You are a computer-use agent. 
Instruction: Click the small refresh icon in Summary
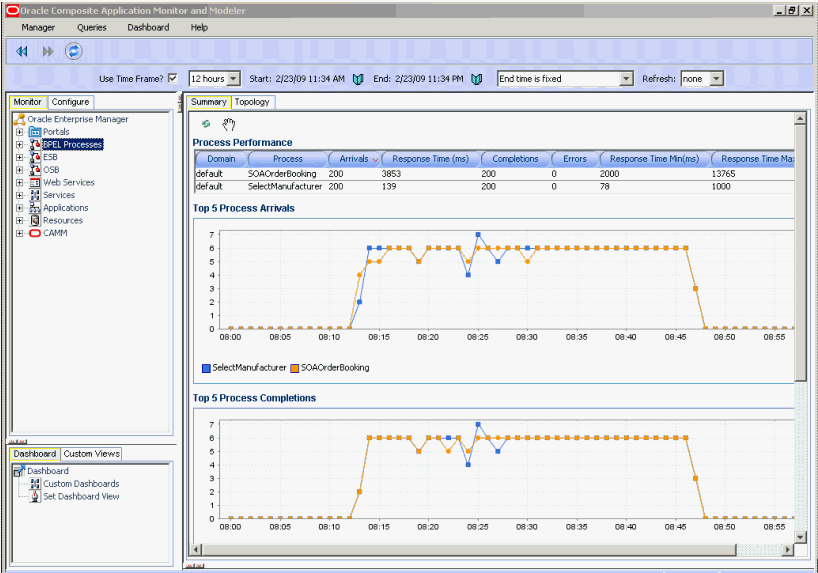click(x=206, y=123)
